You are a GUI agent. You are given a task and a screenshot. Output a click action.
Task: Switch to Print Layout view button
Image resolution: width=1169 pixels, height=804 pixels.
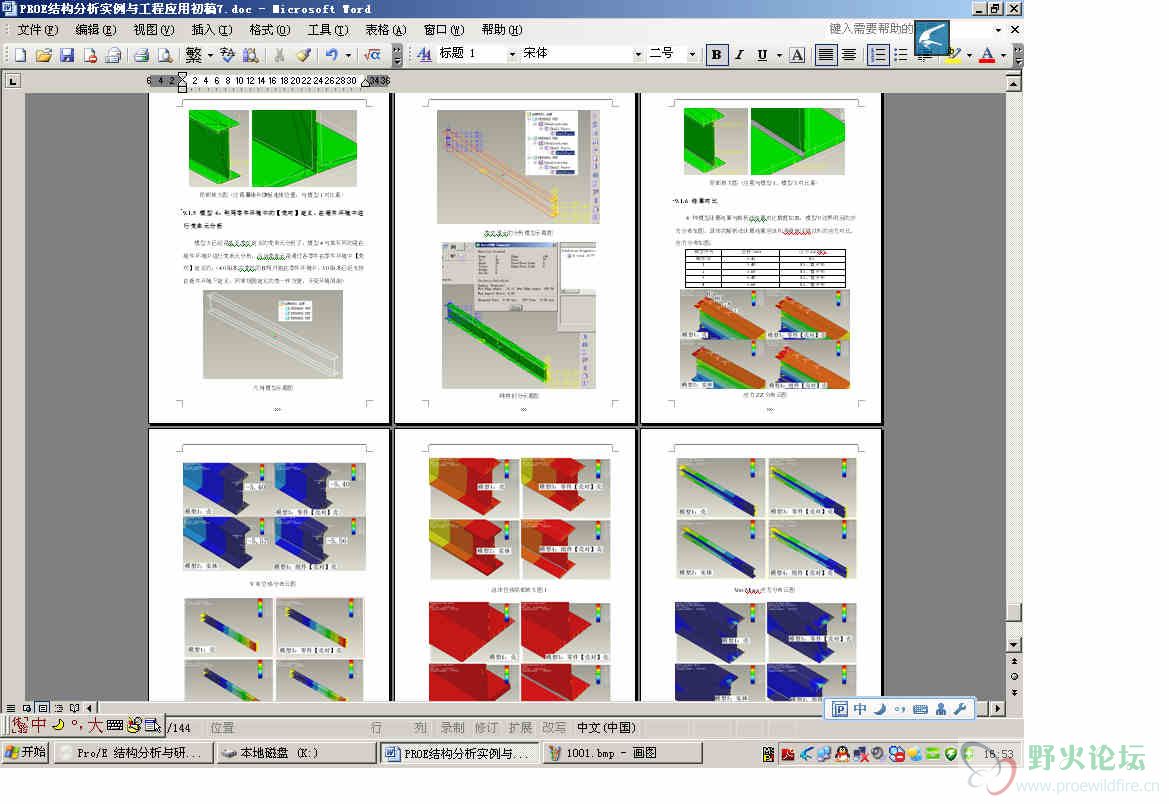(x=42, y=708)
